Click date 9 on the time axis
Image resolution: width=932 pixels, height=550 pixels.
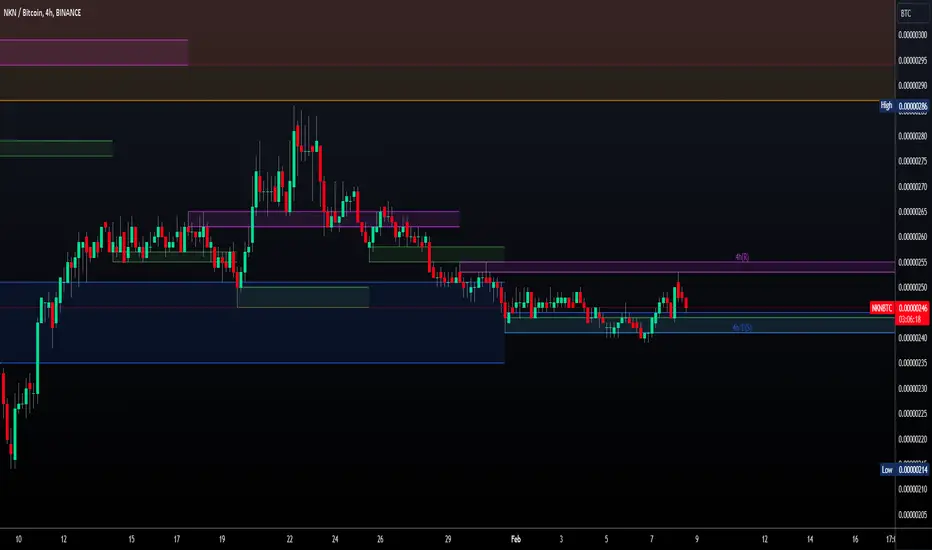697,539
